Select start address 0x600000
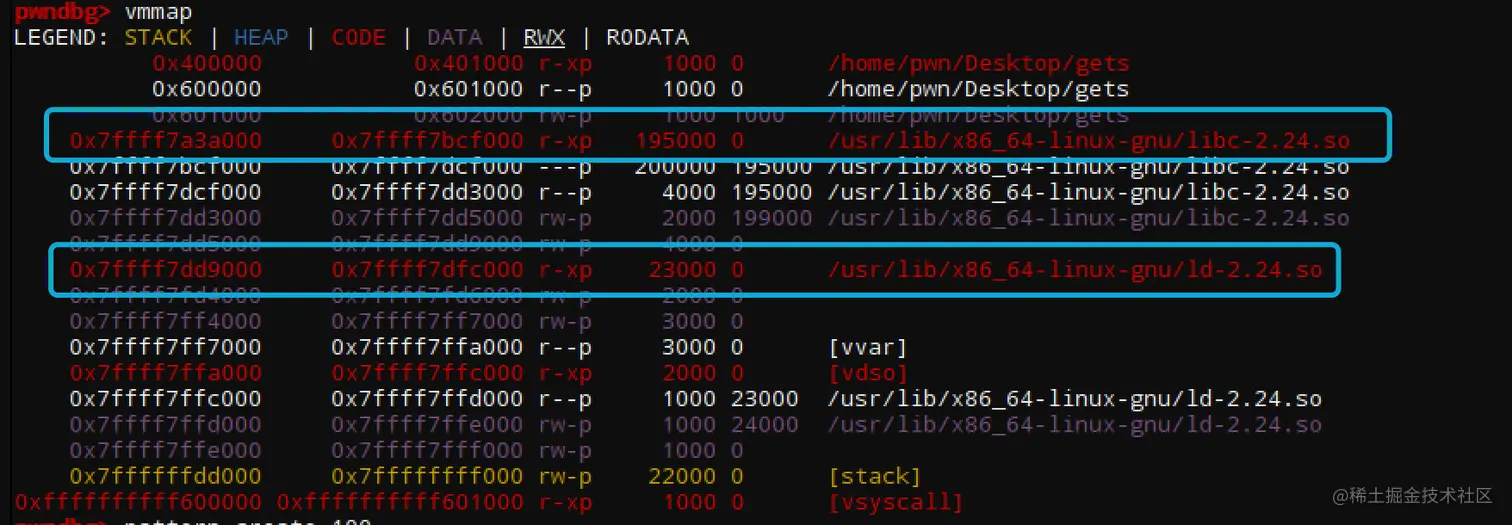The image size is (1512, 525). 207,89
